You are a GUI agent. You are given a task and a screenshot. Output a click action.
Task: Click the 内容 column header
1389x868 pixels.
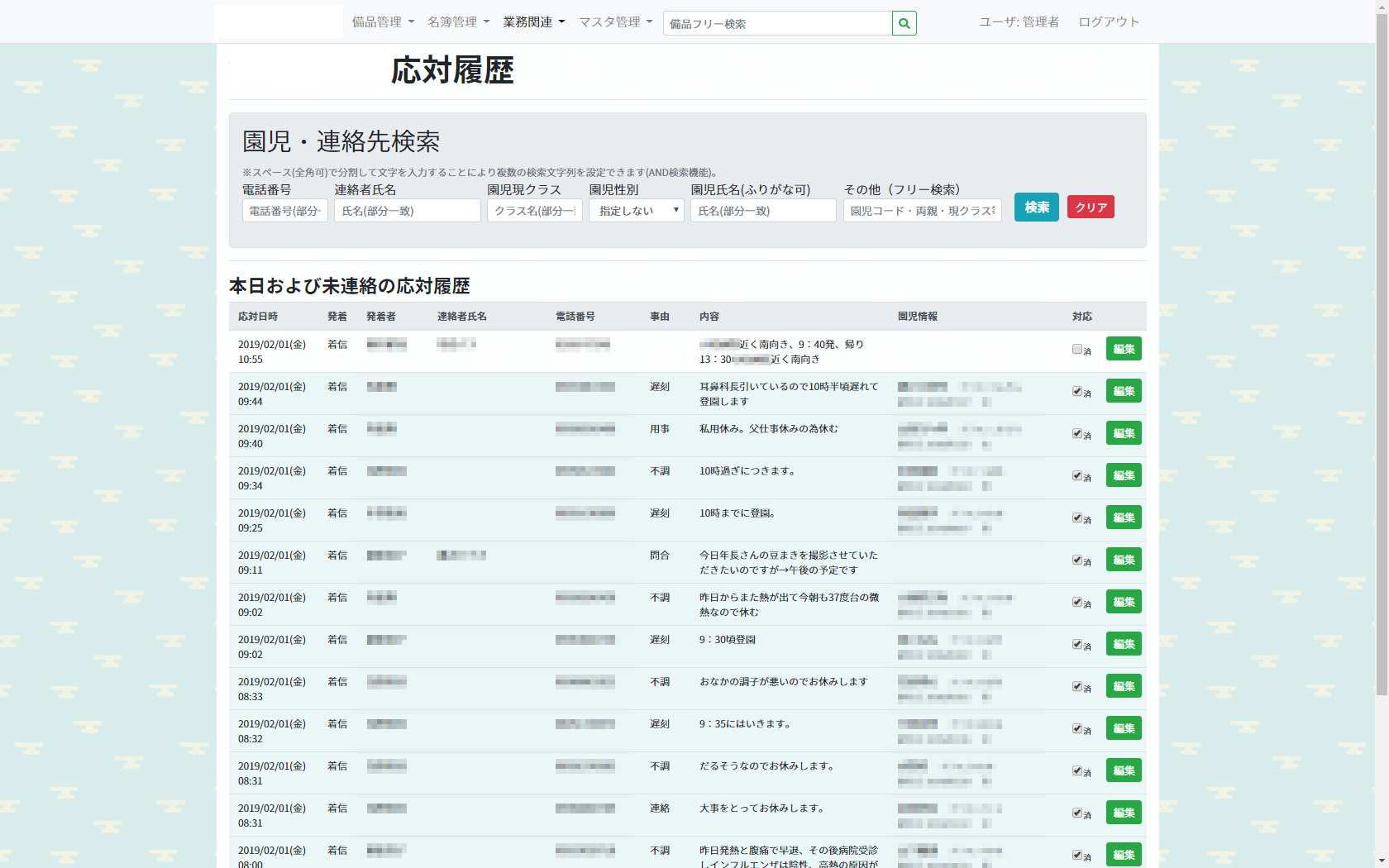pos(709,317)
